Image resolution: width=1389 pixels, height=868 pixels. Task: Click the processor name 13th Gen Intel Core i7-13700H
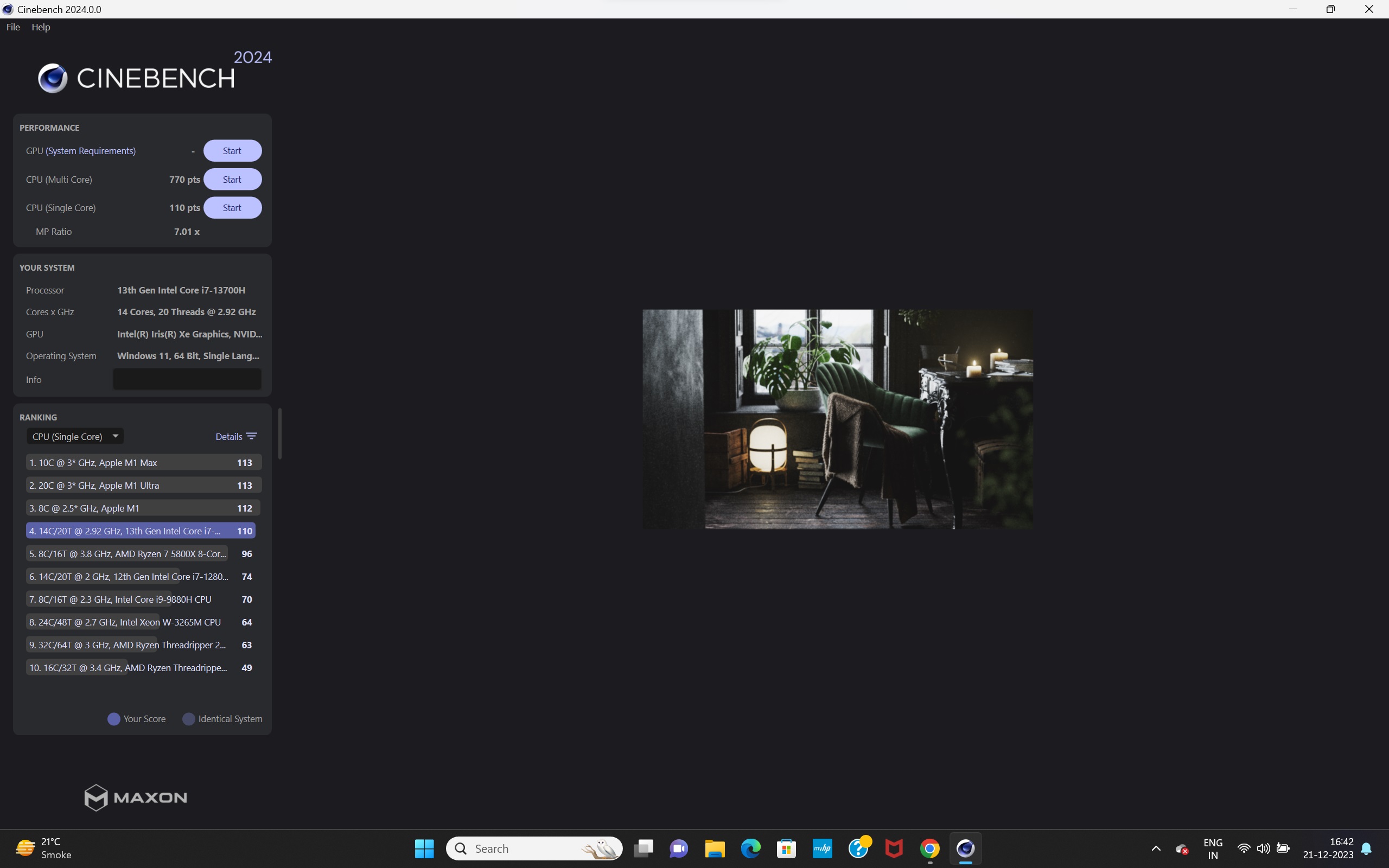(x=181, y=290)
